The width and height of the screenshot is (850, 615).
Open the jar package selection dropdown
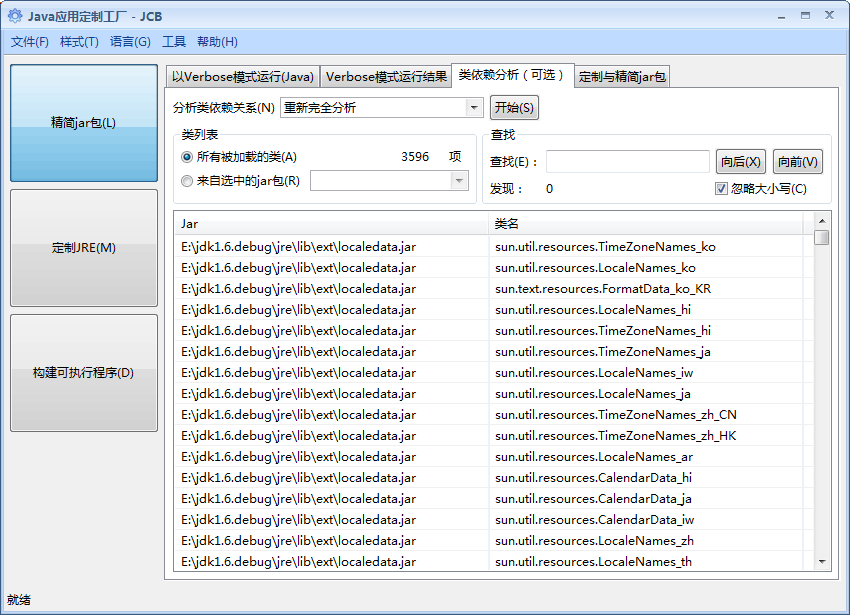(x=389, y=181)
